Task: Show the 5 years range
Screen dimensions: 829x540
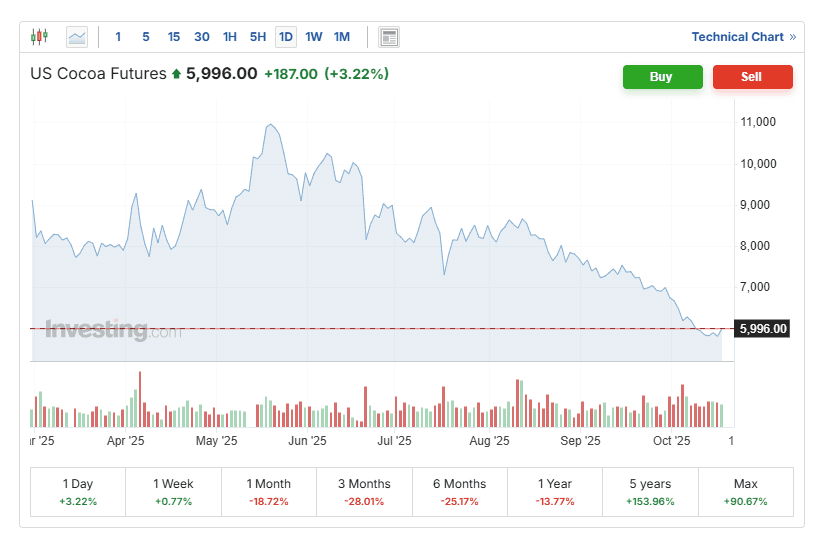Action: 650,492
